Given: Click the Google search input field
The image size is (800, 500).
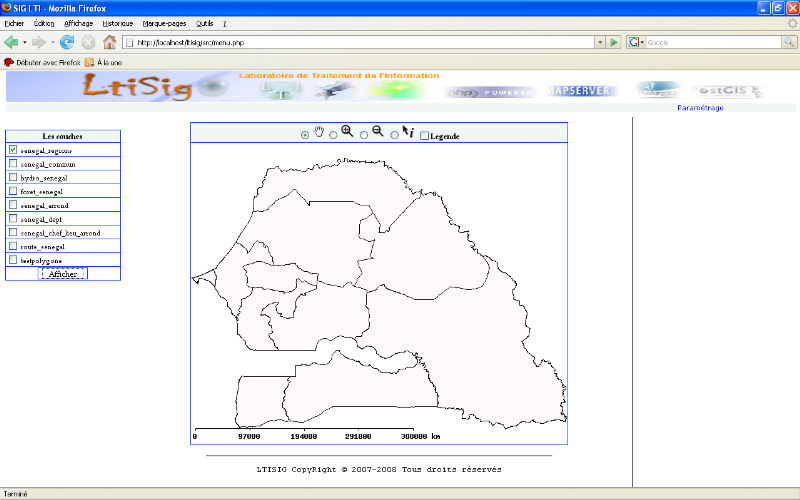Looking at the screenshot, I should tap(714, 42).
